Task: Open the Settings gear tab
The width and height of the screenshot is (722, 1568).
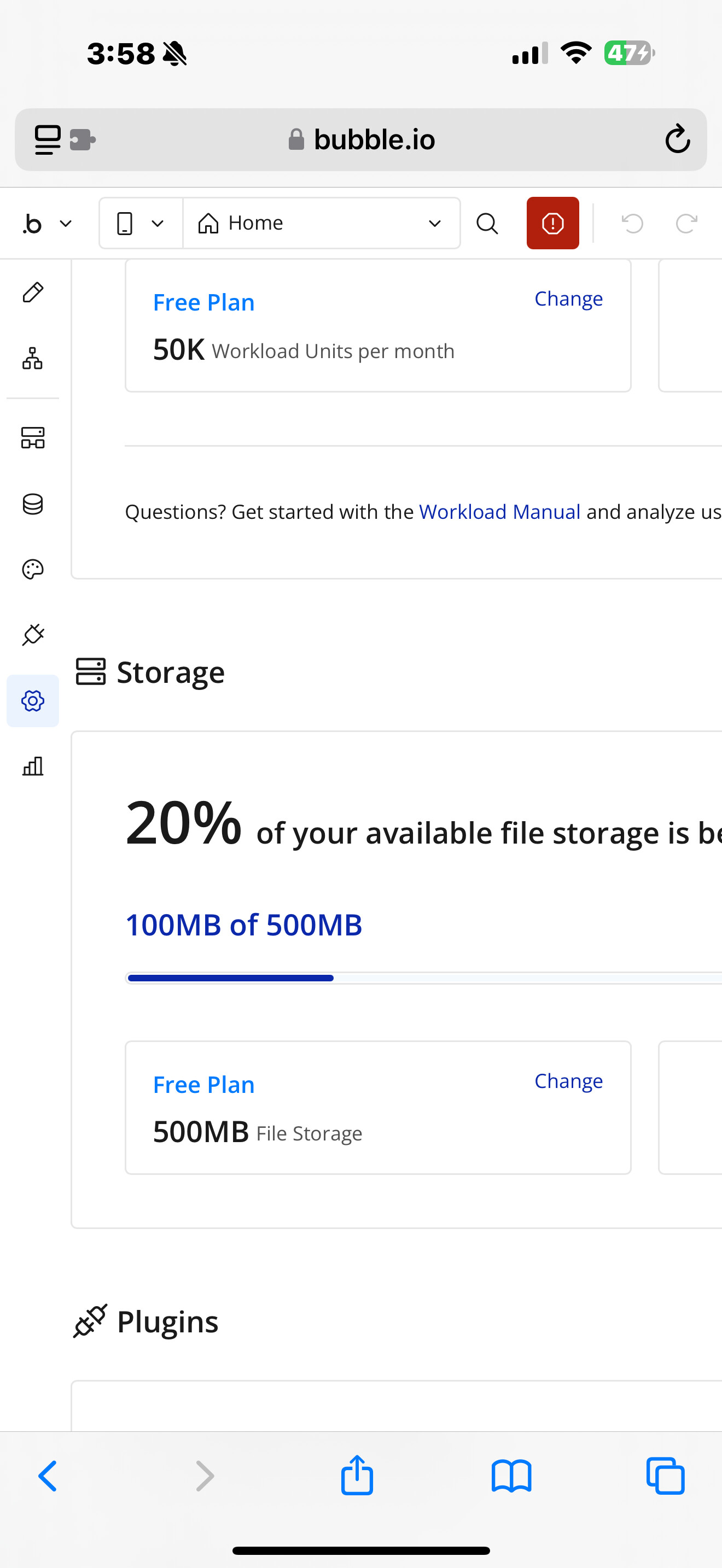Action: coord(33,700)
